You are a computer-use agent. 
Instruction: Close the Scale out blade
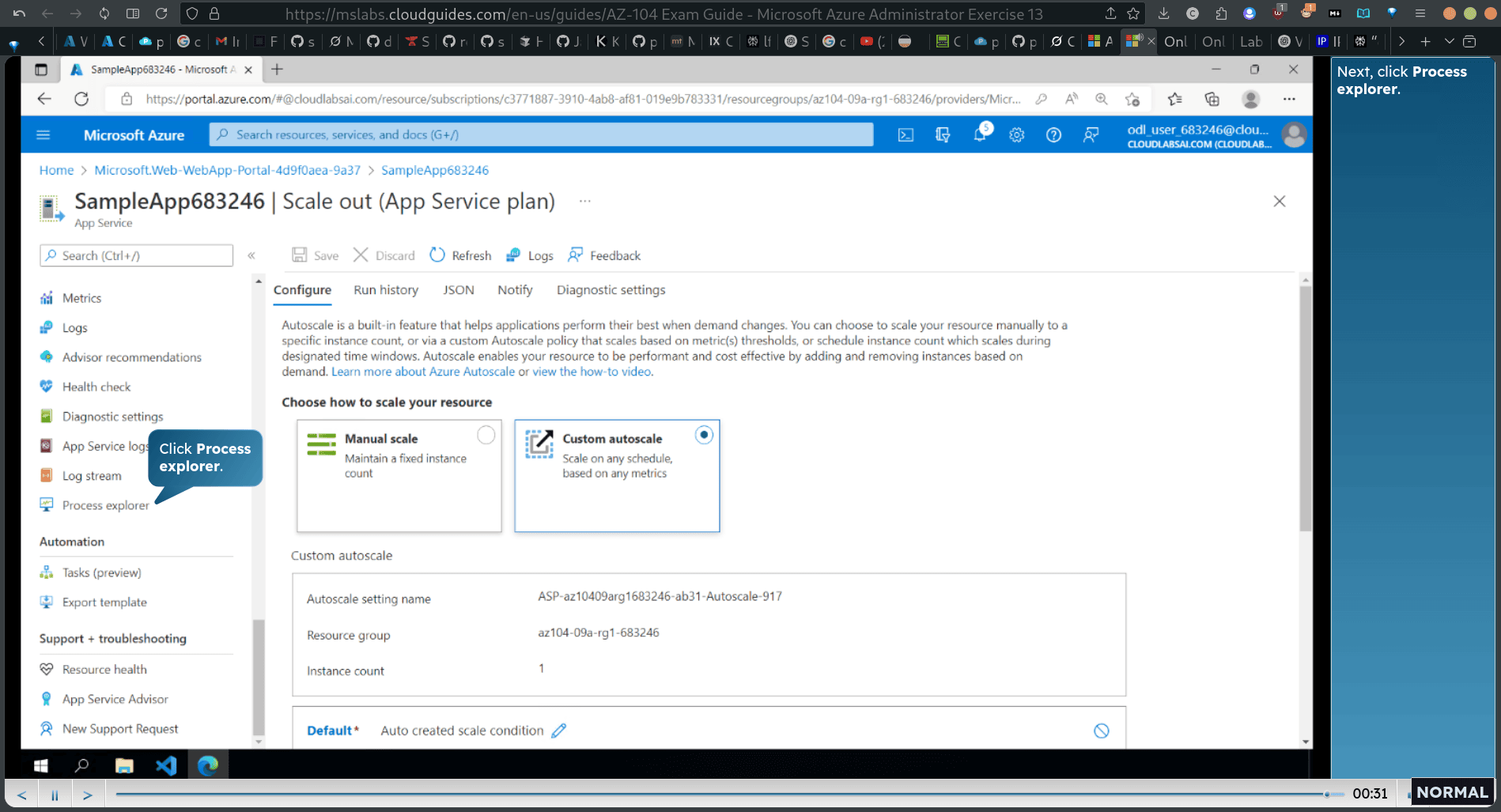[x=1280, y=202]
